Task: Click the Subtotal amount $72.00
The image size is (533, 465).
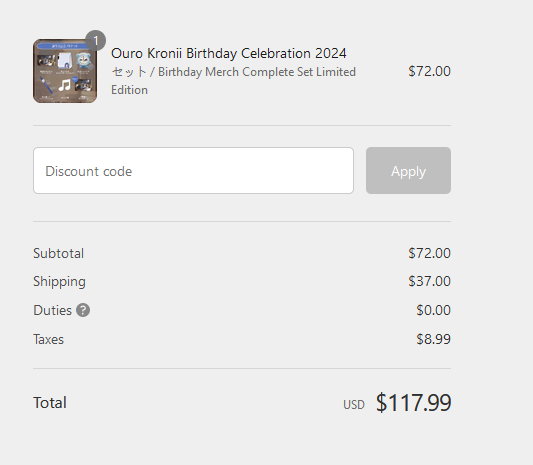Action: (429, 253)
